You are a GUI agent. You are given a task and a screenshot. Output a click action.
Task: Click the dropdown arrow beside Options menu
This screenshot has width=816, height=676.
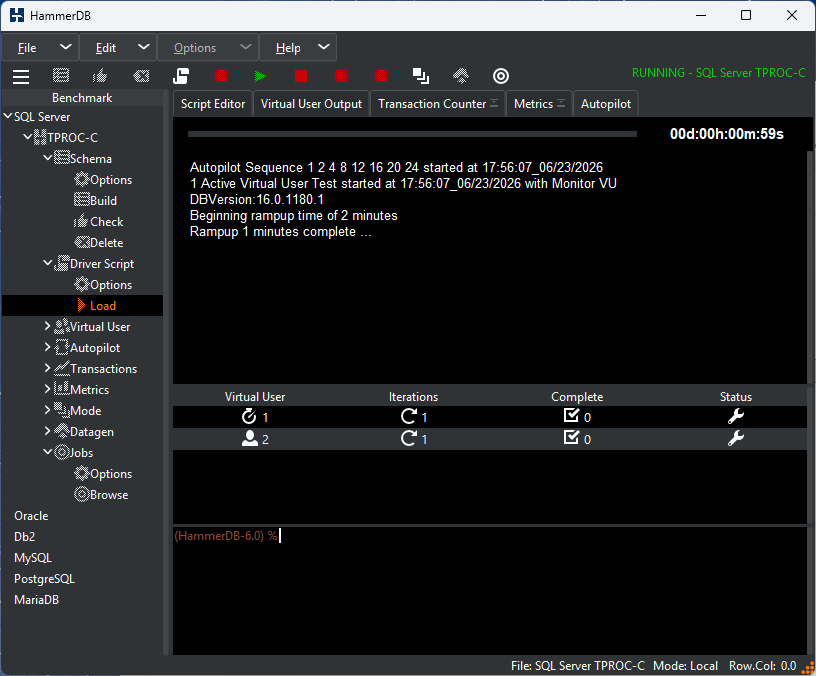(246, 47)
